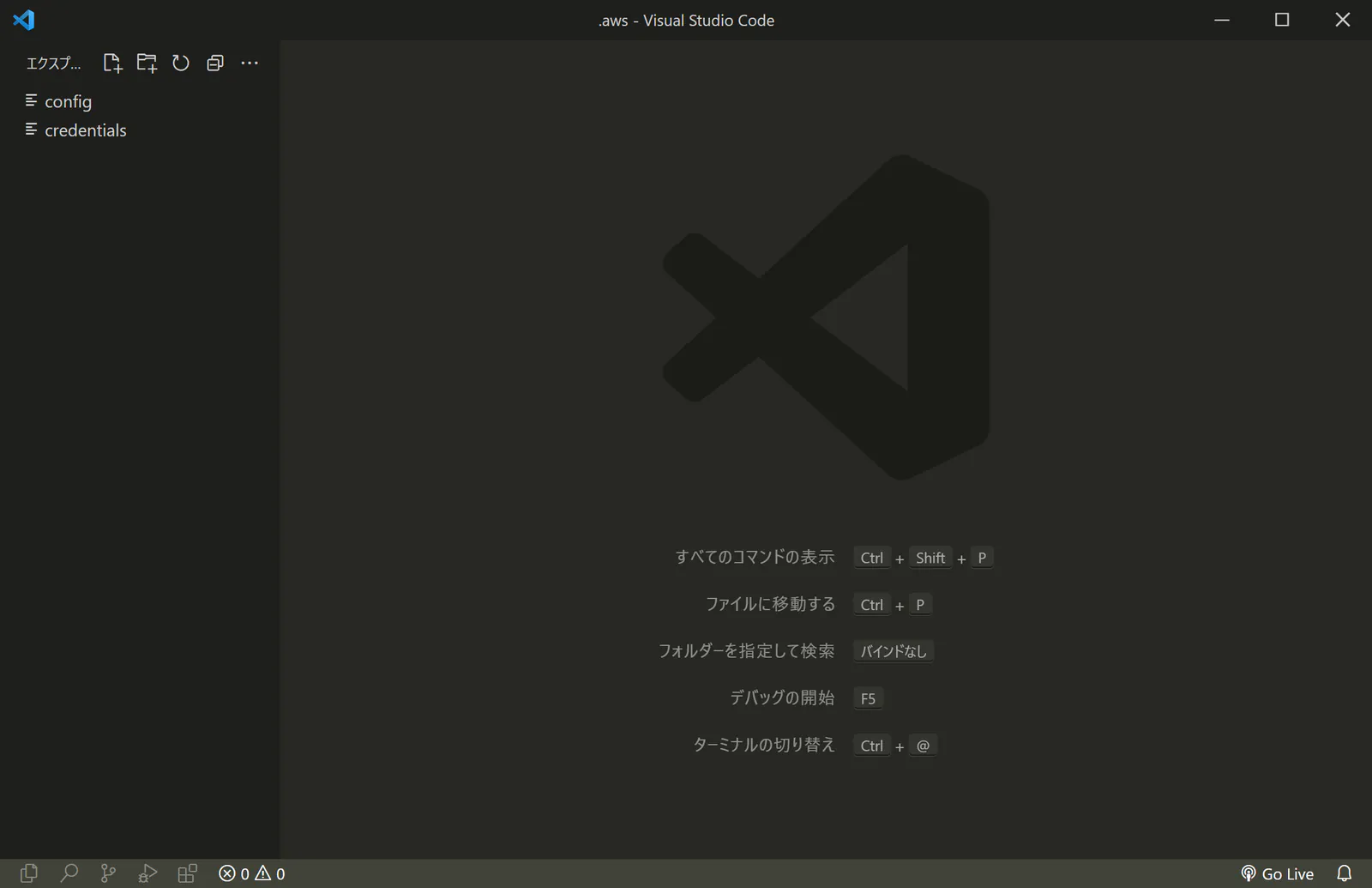The height and width of the screenshot is (888, 1372).
Task: Click the errors count indicator
Action: click(234, 873)
